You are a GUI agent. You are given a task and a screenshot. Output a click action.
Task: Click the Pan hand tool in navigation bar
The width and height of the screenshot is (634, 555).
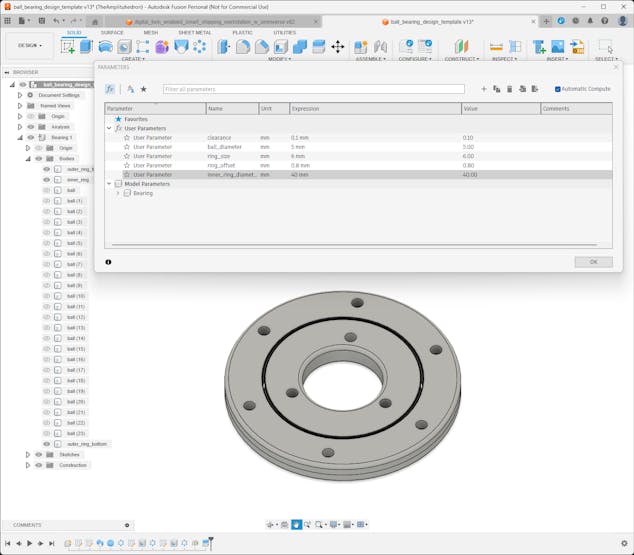point(297,524)
